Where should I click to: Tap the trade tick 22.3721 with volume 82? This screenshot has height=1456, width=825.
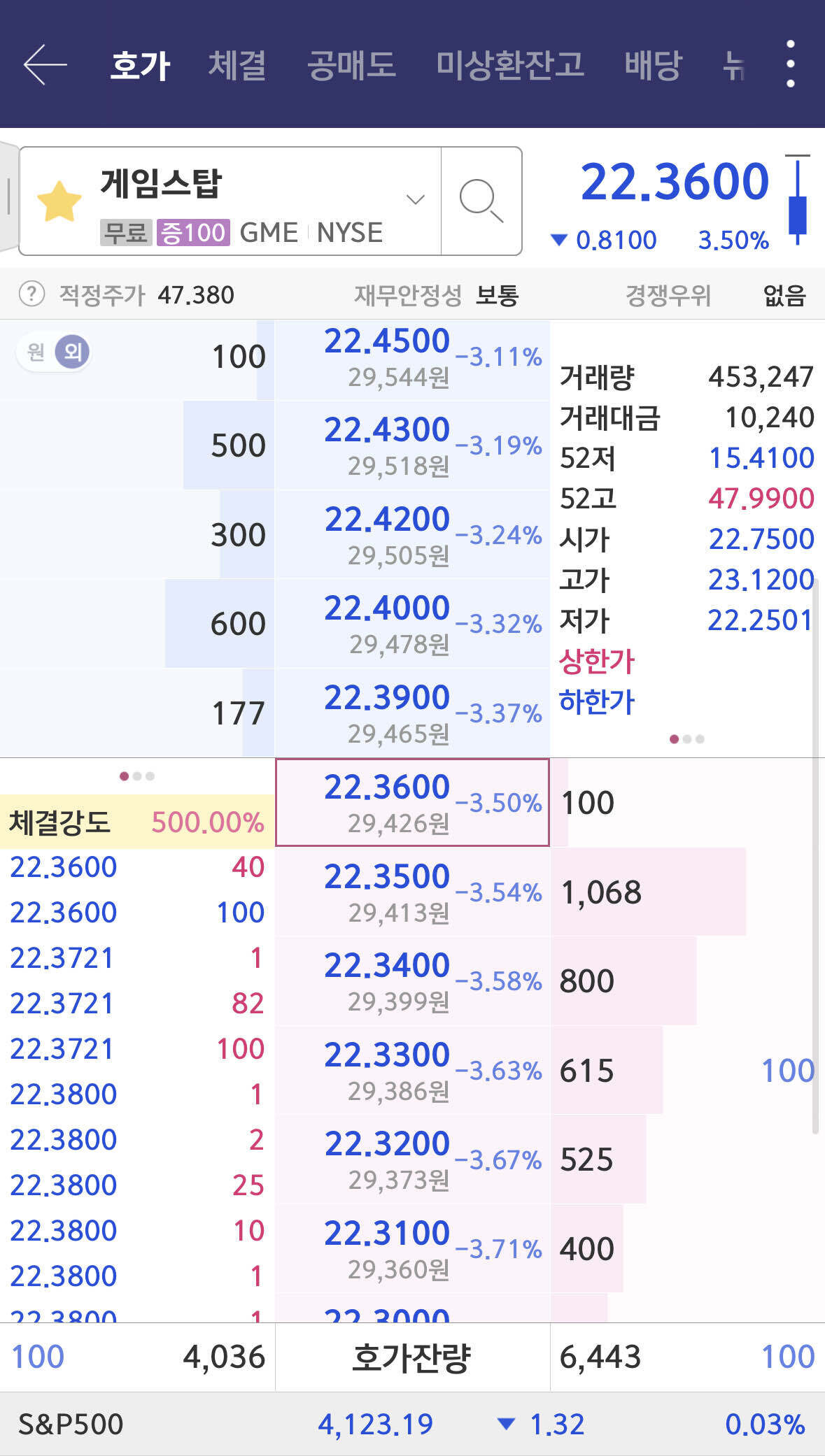[137, 1004]
